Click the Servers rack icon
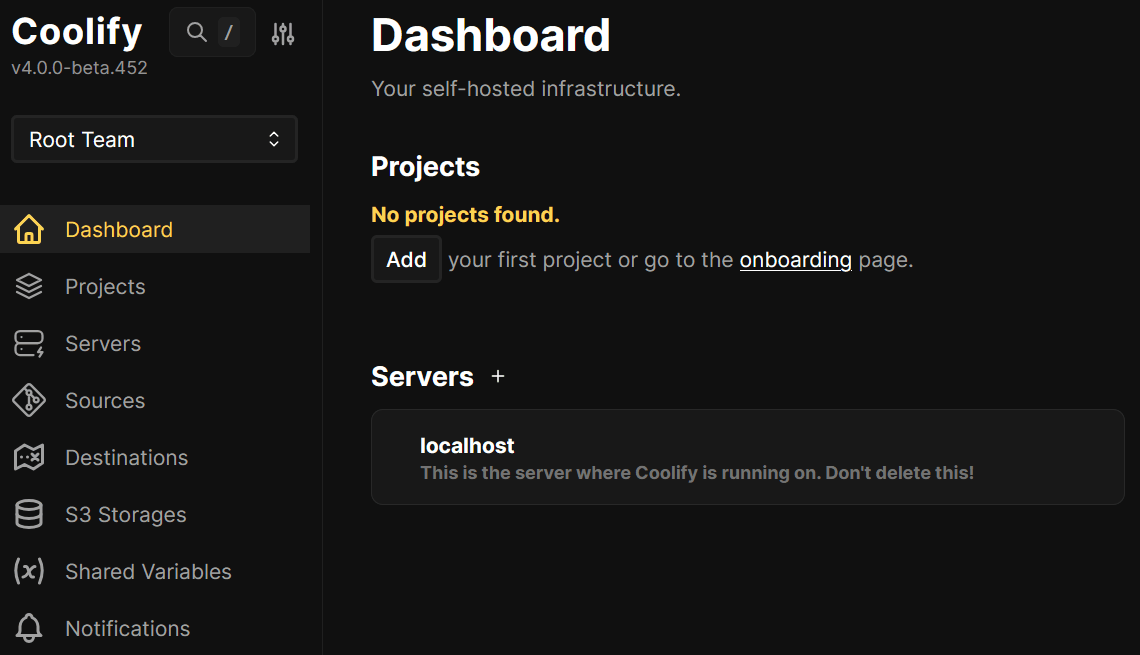The height and width of the screenshot is (655, 1140). (29, 344)
